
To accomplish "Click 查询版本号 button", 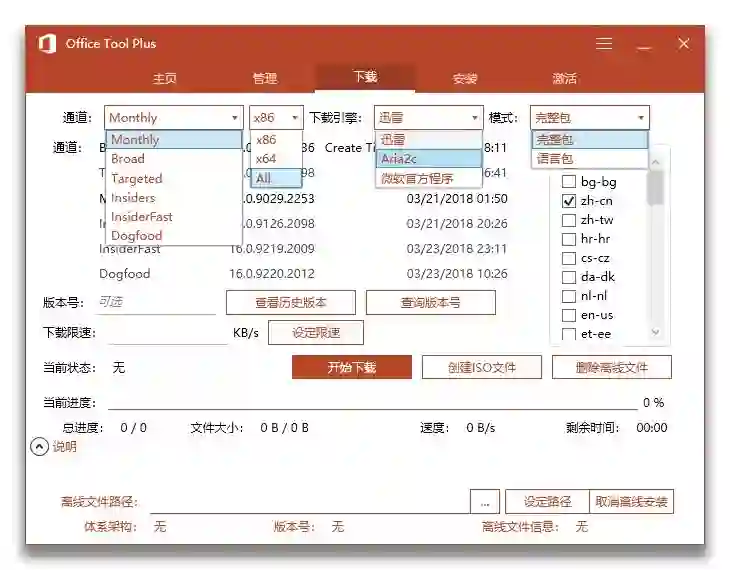I will point(431,303).
